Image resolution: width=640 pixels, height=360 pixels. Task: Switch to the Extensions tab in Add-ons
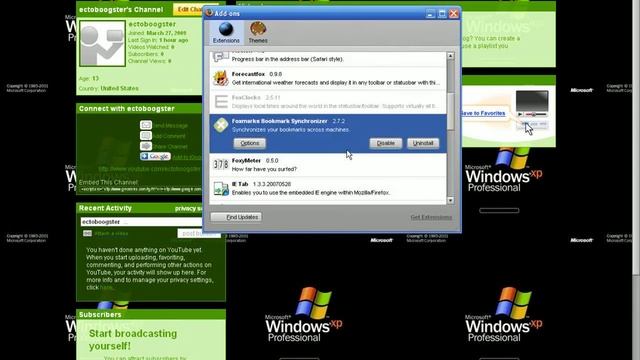[226, 33]
